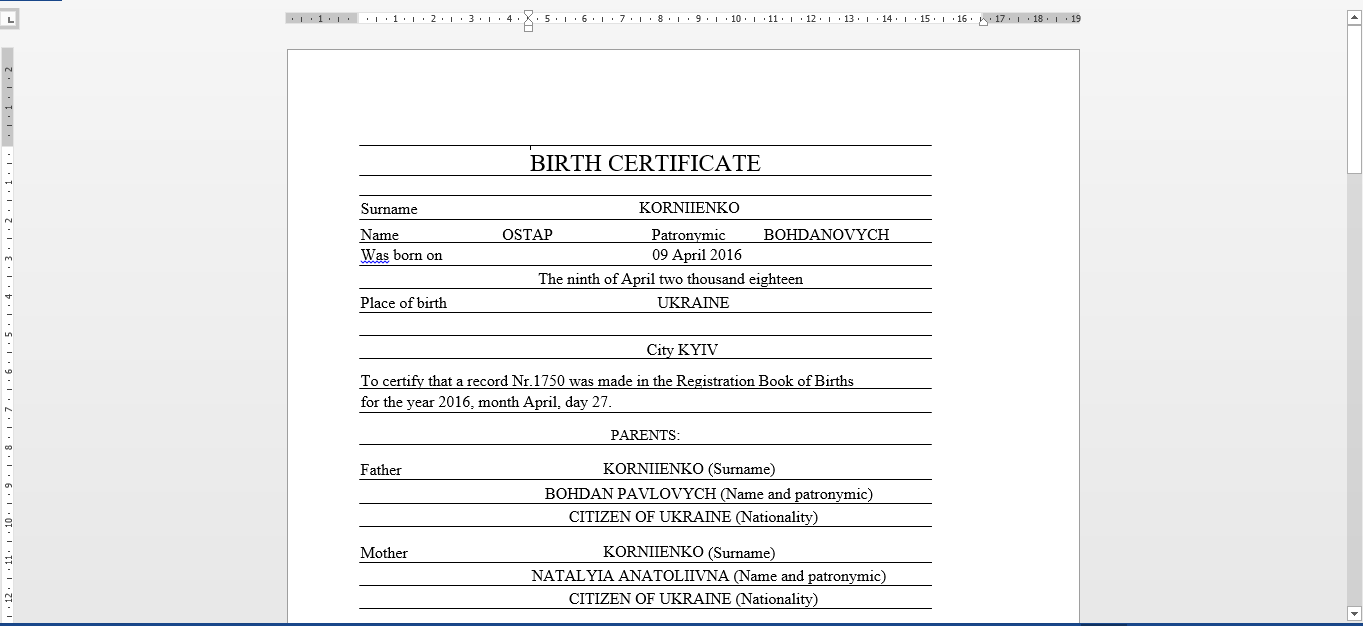Click the father's "CITIZEN OF UKRAINE (Nationality)" line

[x=693, y=517]
